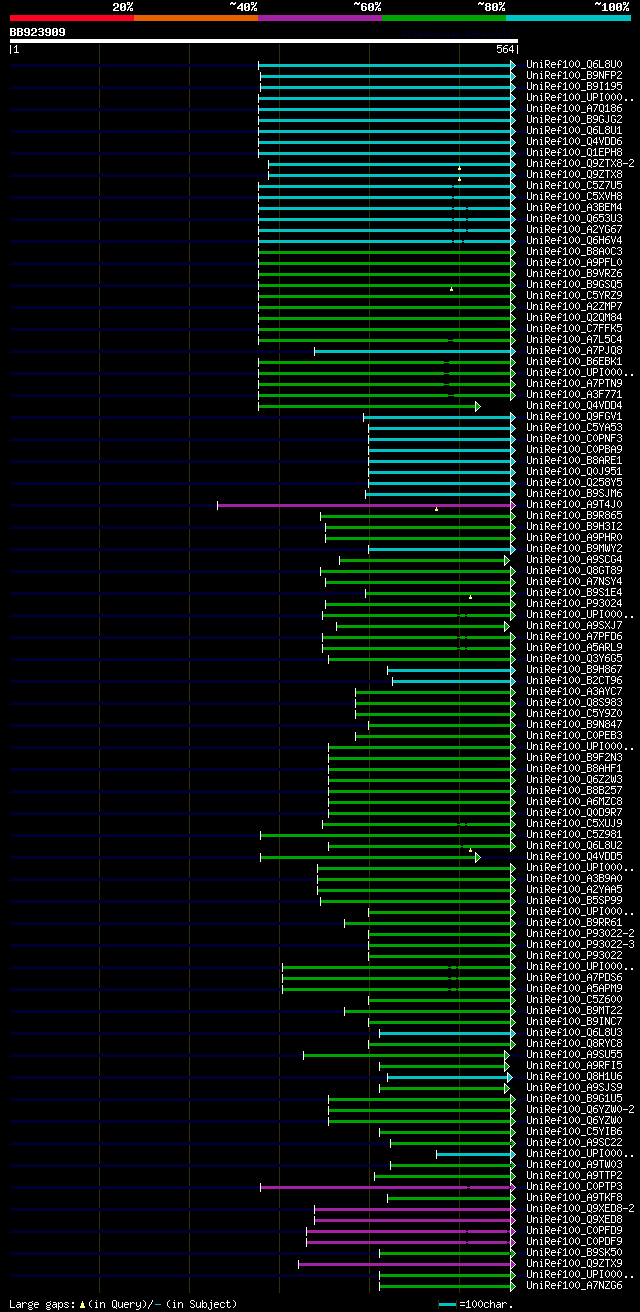This screenshot has height=1312, width=640.
Task: Select the UniRef100_A9PFL0 label
Action: click(x=574, y=263)
